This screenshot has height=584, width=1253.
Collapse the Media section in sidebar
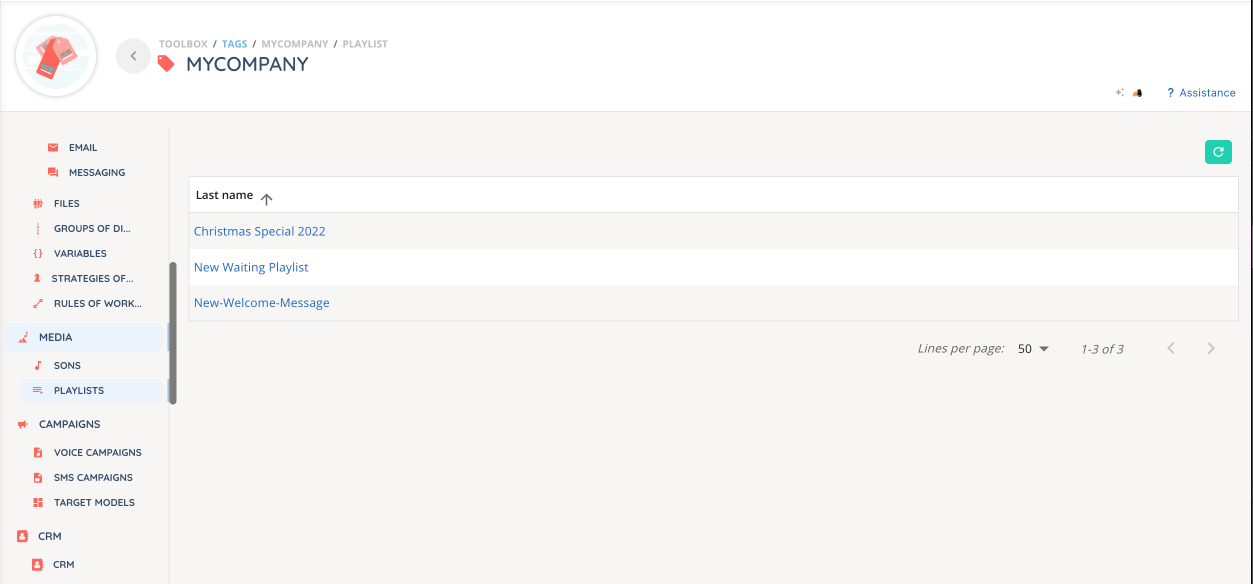(56, 338)
